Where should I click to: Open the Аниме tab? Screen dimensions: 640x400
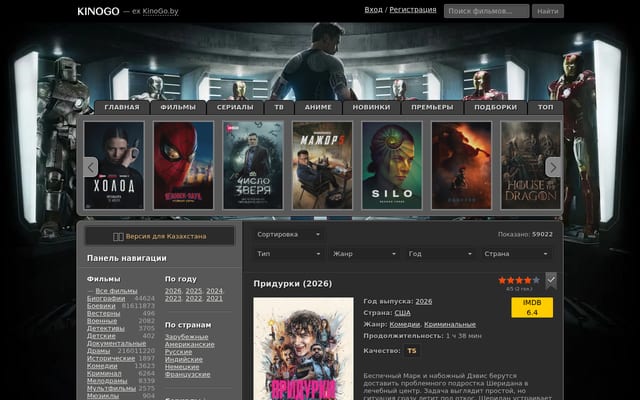(318, 107)
